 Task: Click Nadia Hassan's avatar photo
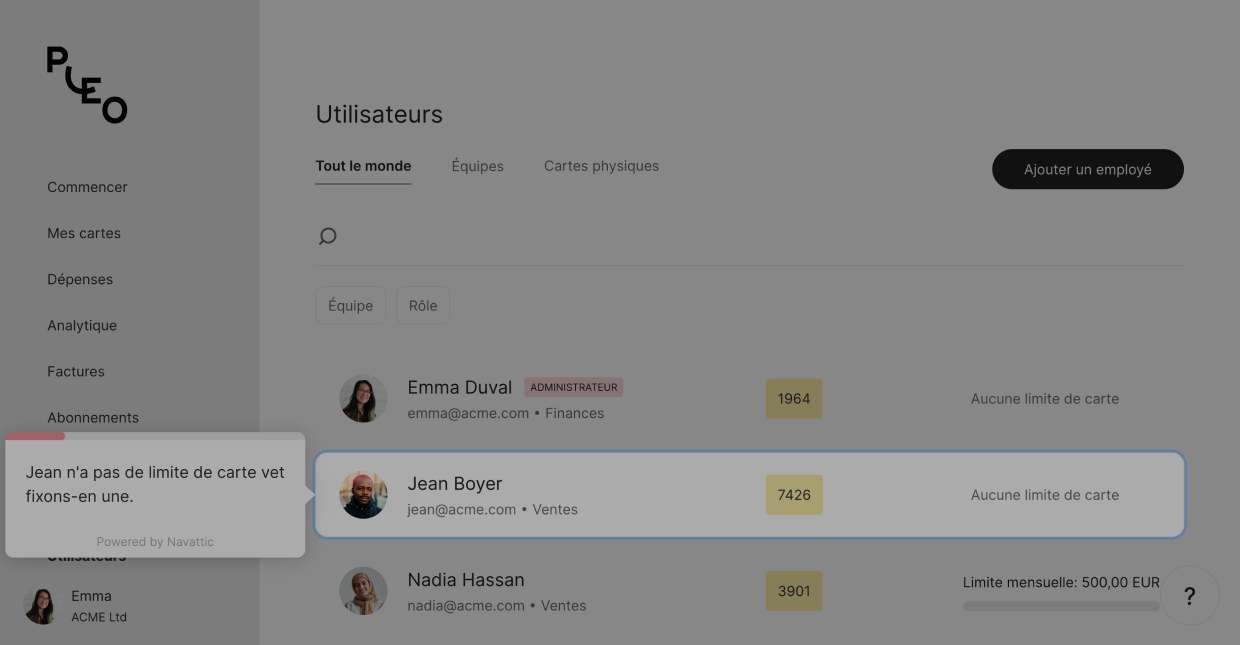(363, 591)
